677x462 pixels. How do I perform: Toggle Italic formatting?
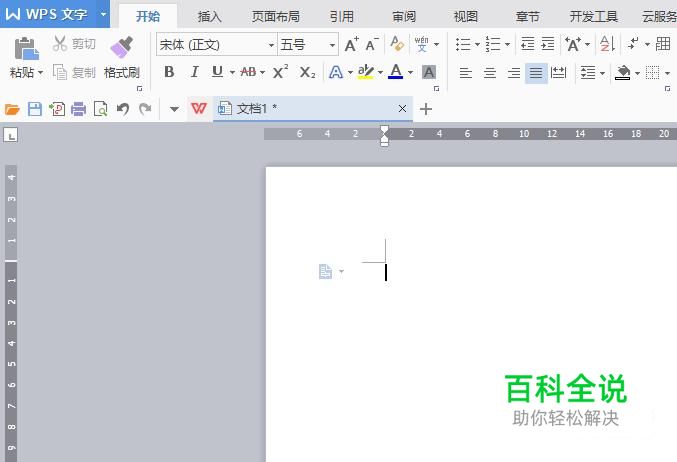(x=194, y=72)
